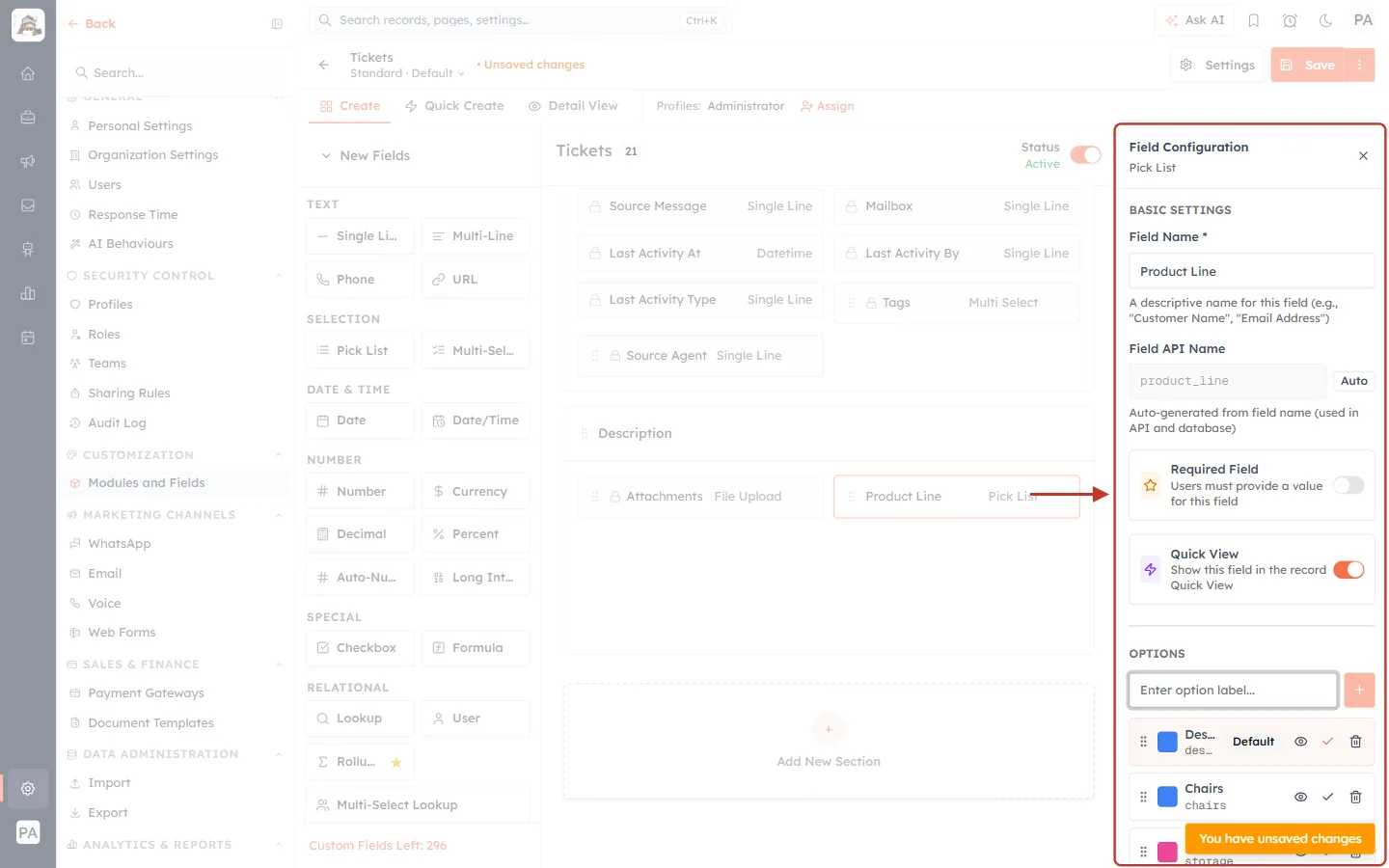This screenshot has height=868, width=1389.
Task: Delete the Chairs option with the trash icon
Action: click(x=1355, y=797)
